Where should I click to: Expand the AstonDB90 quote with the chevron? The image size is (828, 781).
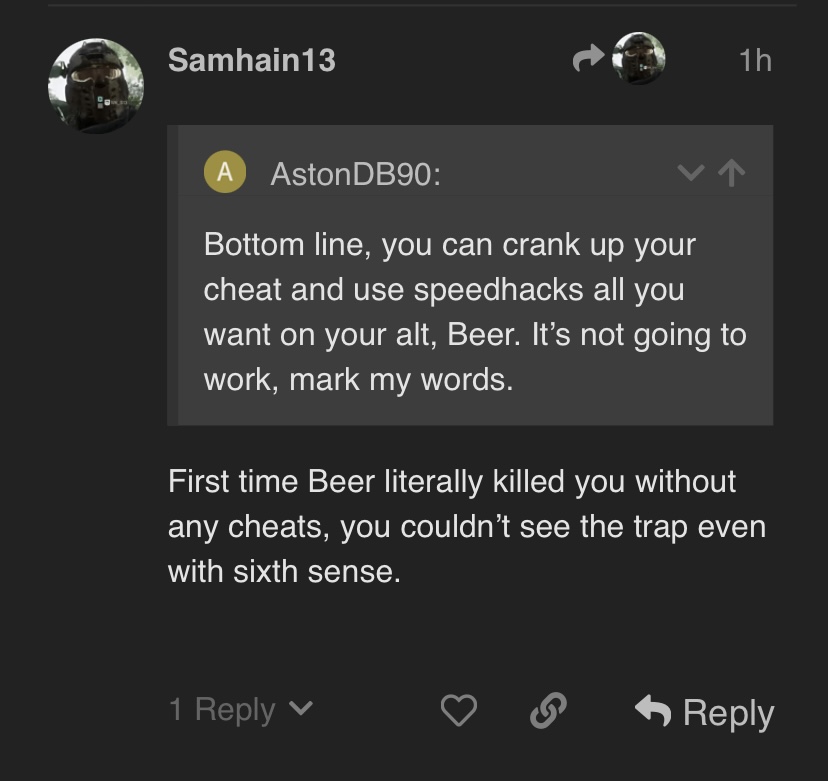click(x=690, y=173)
